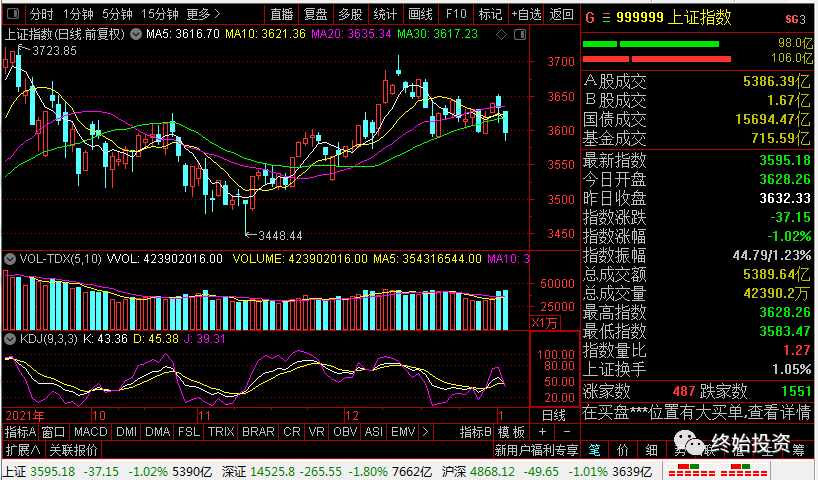Select 价 price tab
This screenshot has height=480, width=818.
tap(623, 450)
